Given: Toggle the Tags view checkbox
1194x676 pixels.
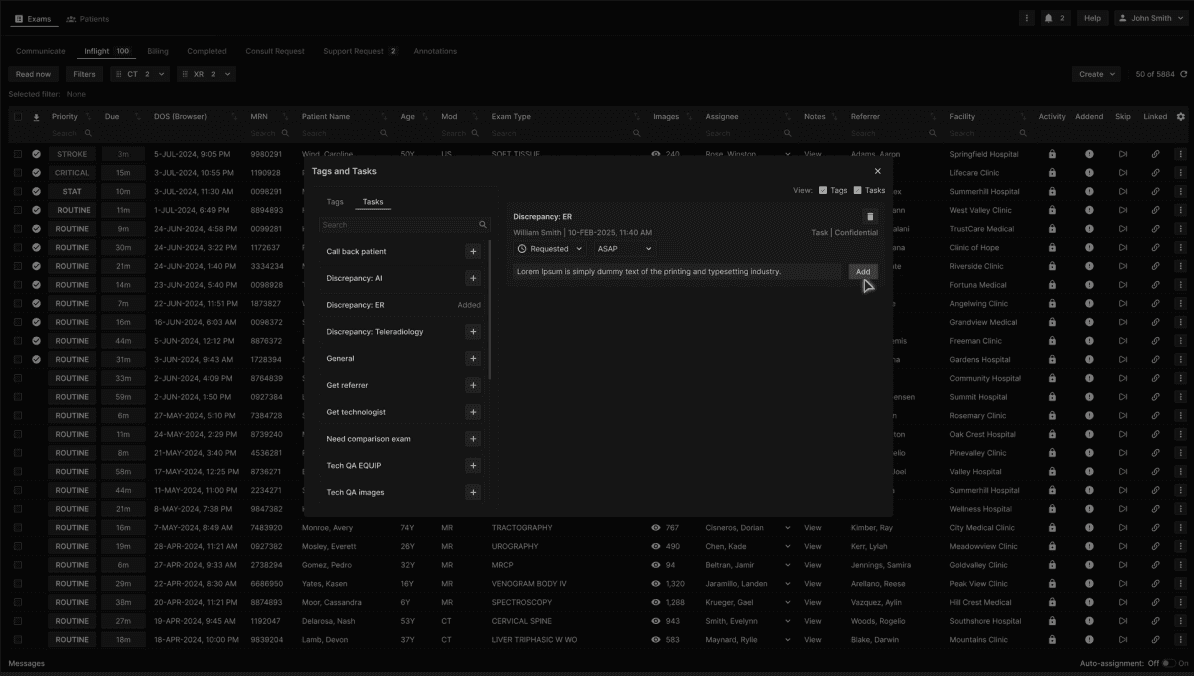Looking at the screenshot, I should pos(822,190).
